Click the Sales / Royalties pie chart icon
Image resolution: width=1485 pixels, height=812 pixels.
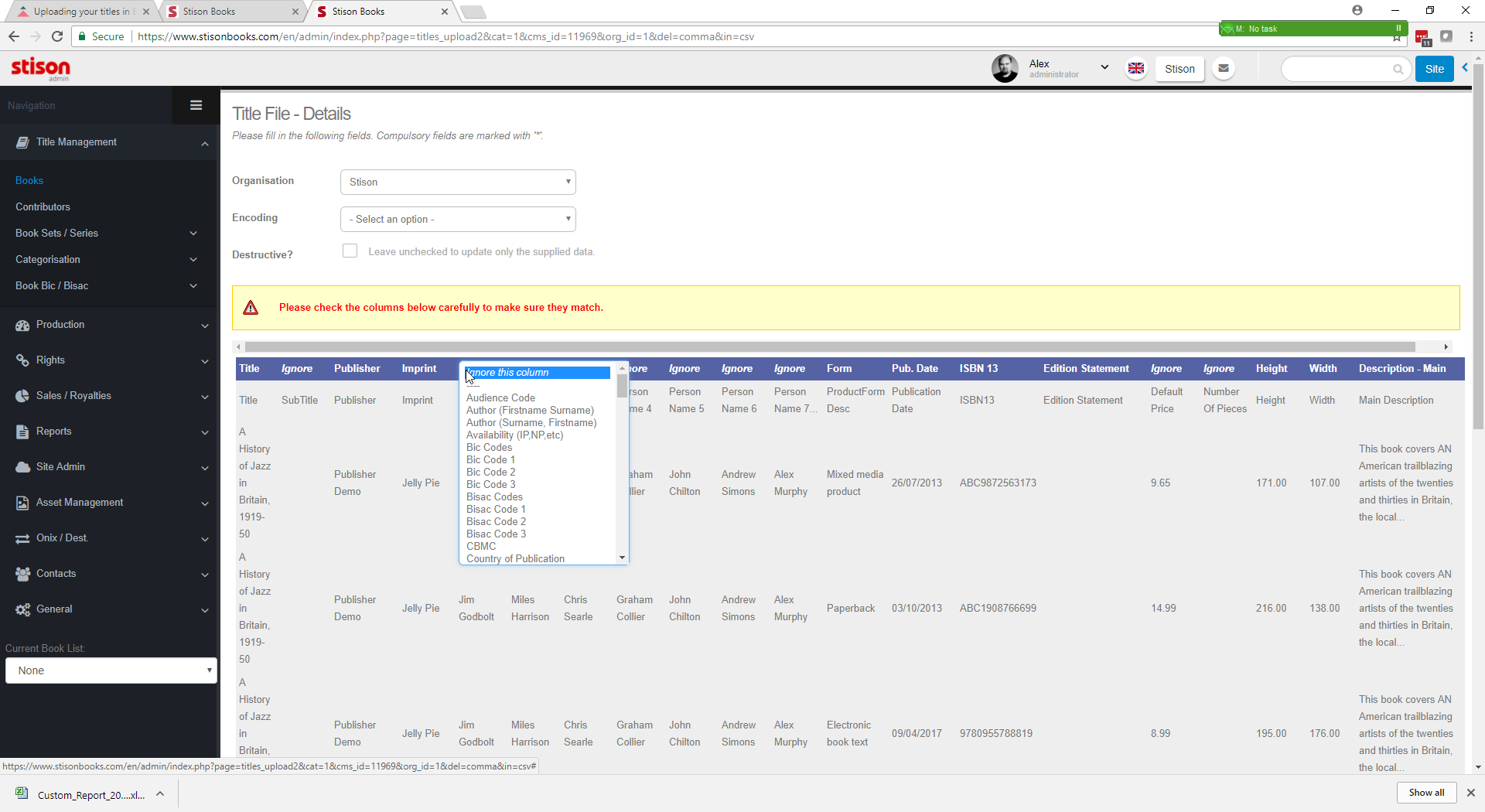tap(22, 396)
